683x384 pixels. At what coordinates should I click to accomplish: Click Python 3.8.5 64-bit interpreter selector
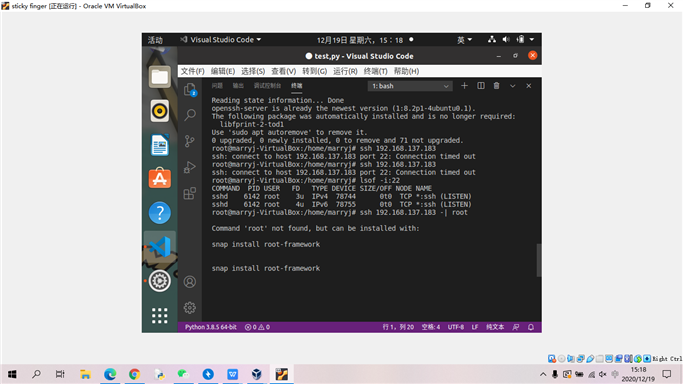211,327
